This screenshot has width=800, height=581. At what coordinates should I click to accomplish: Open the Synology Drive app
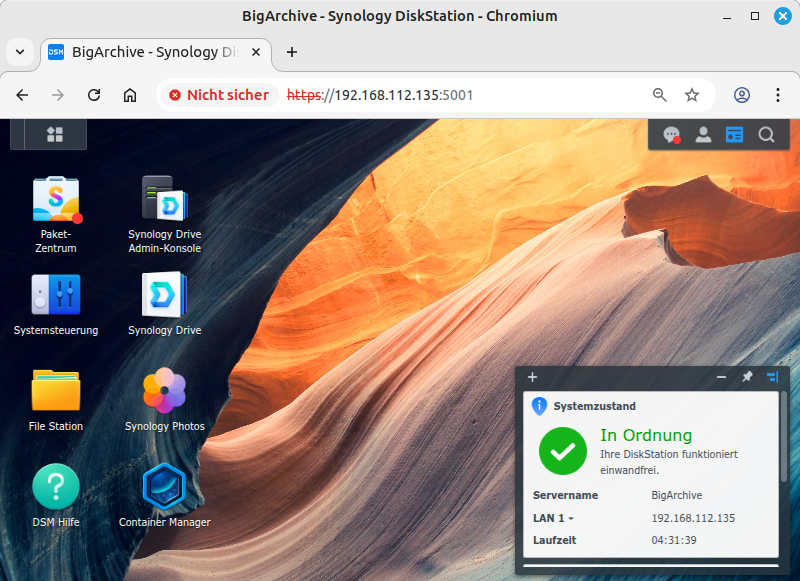pyautogui.click(x=164, y=296)
